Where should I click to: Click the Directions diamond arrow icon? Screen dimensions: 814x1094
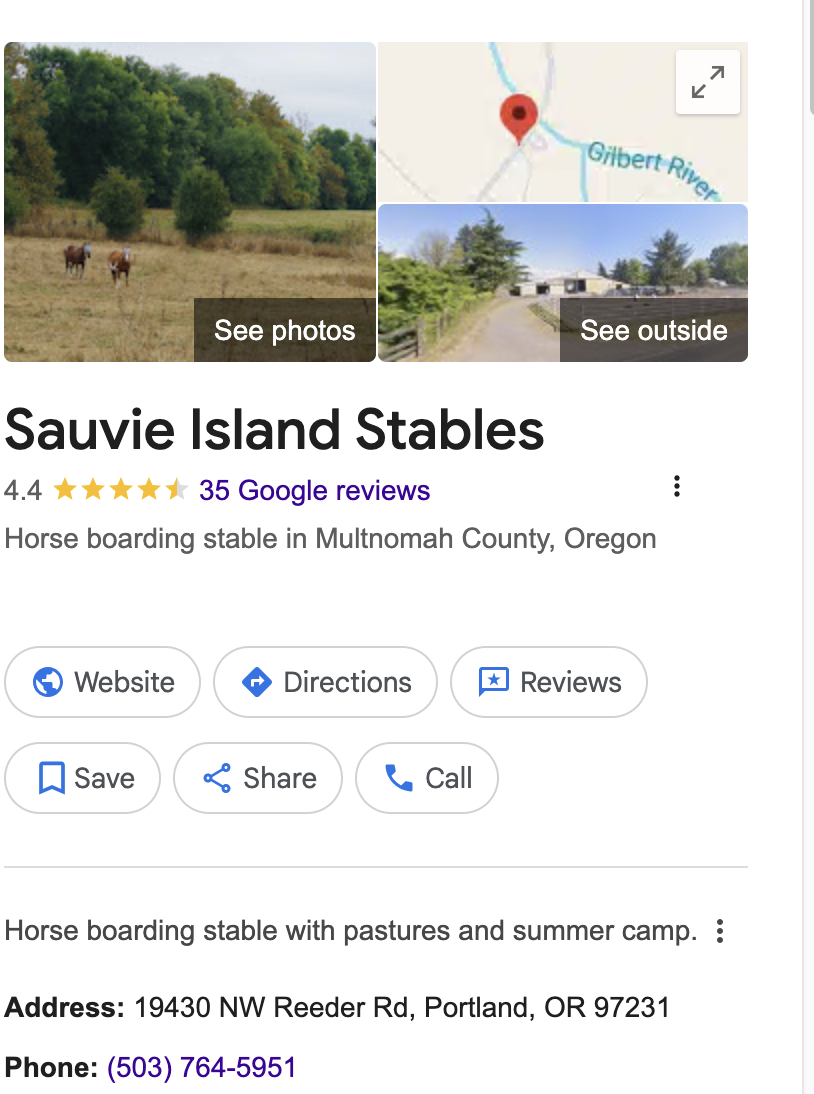coord(257,682)
